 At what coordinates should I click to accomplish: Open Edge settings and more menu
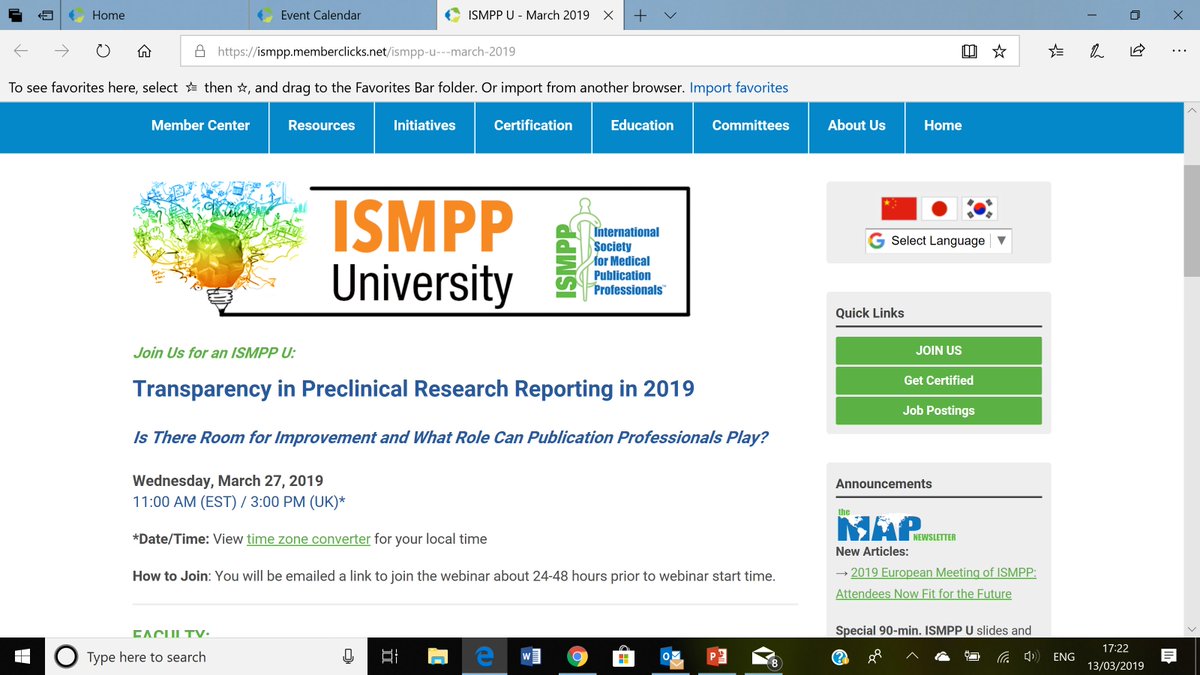(x=1178, y=51)
